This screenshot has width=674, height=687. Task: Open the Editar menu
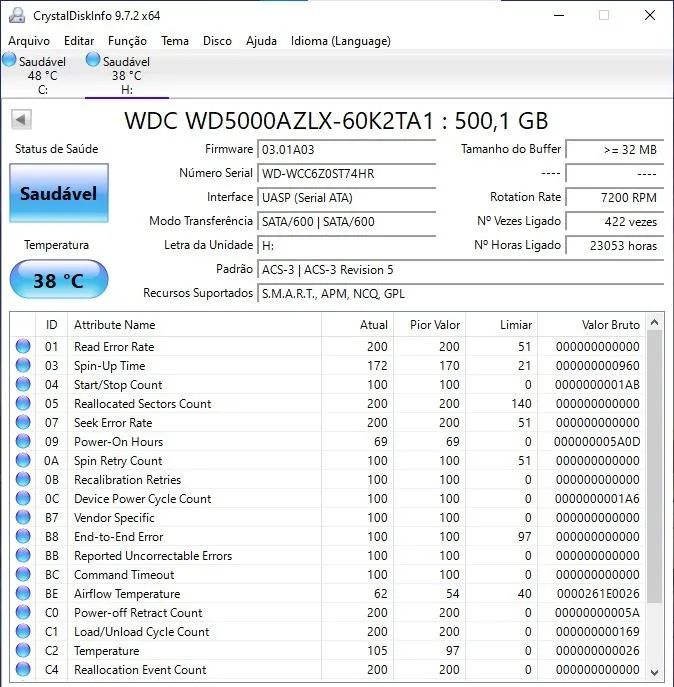pyautogui.click(x=79, y=41)
